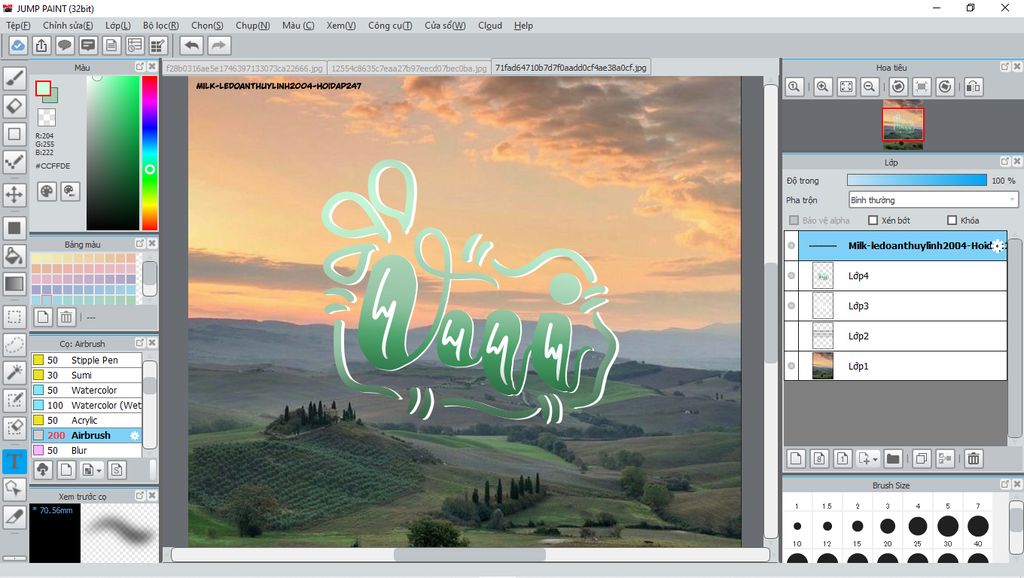Open the Cloud menu
Screen dimensions: 1024x578
[x=490, y=25]
